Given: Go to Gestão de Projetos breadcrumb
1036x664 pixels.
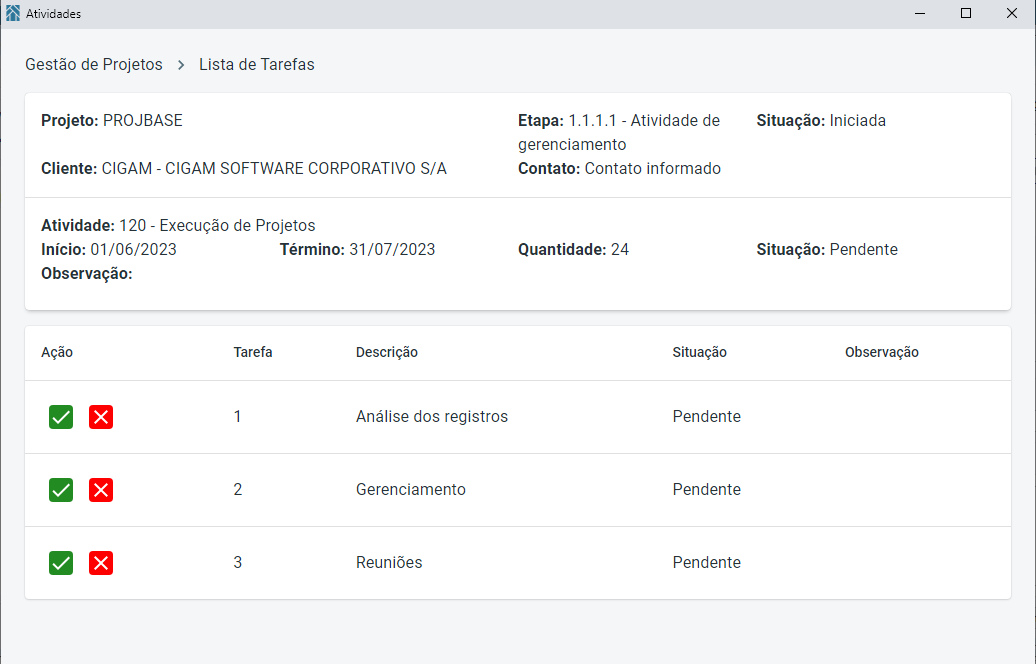Looking at the screenshot, I should pos(94,64).
